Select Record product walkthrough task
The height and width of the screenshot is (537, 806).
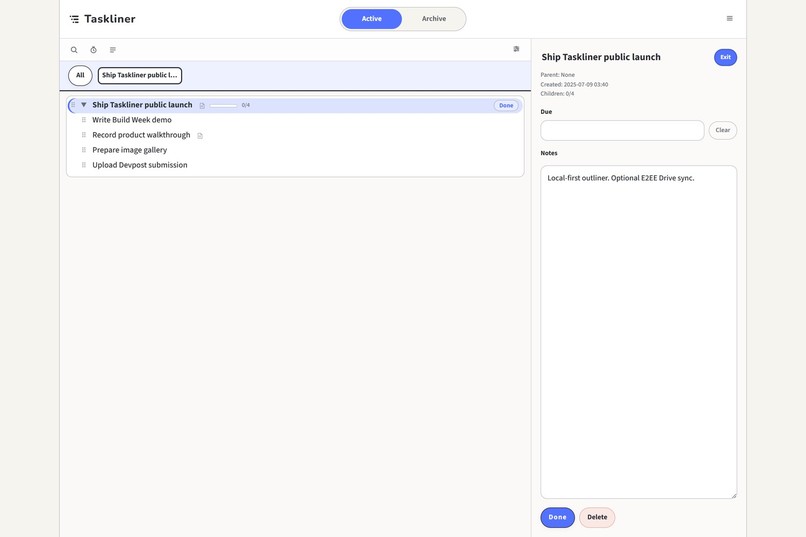coord(141,135)
